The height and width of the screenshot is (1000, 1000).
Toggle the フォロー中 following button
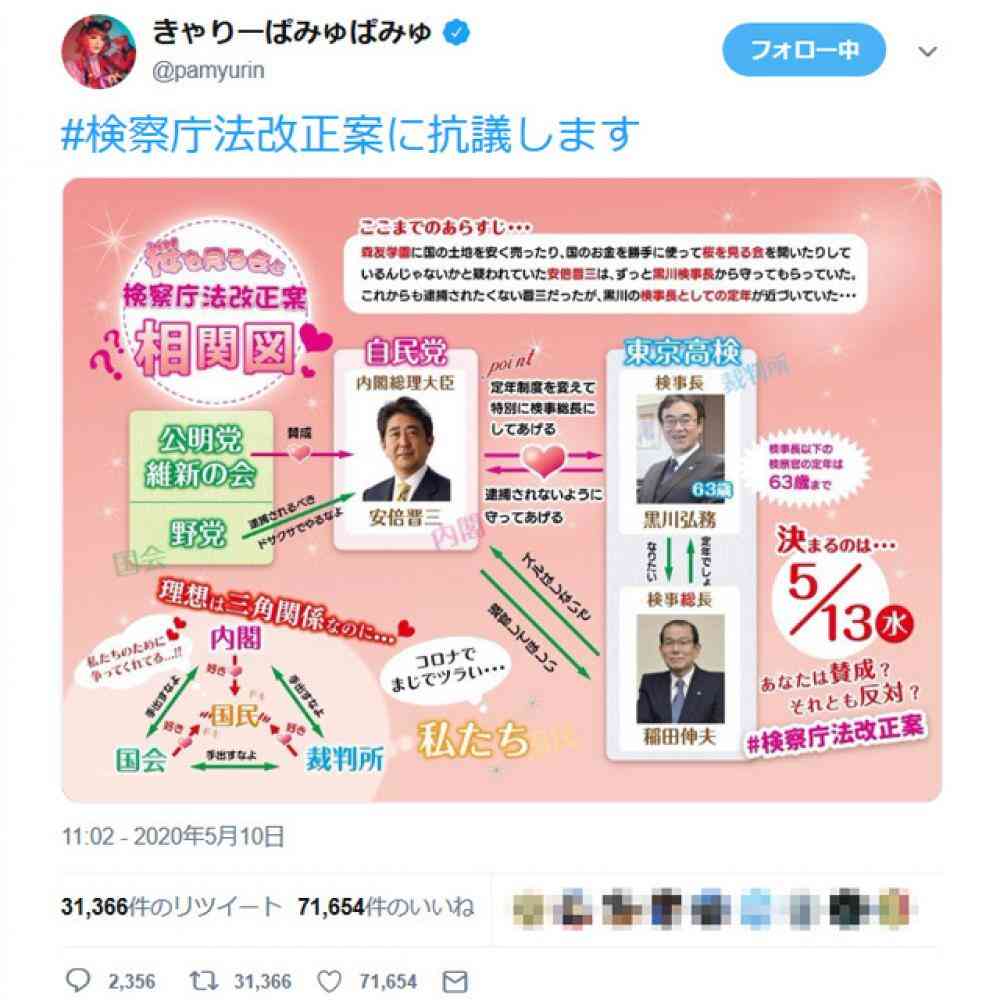click(804, 50)
